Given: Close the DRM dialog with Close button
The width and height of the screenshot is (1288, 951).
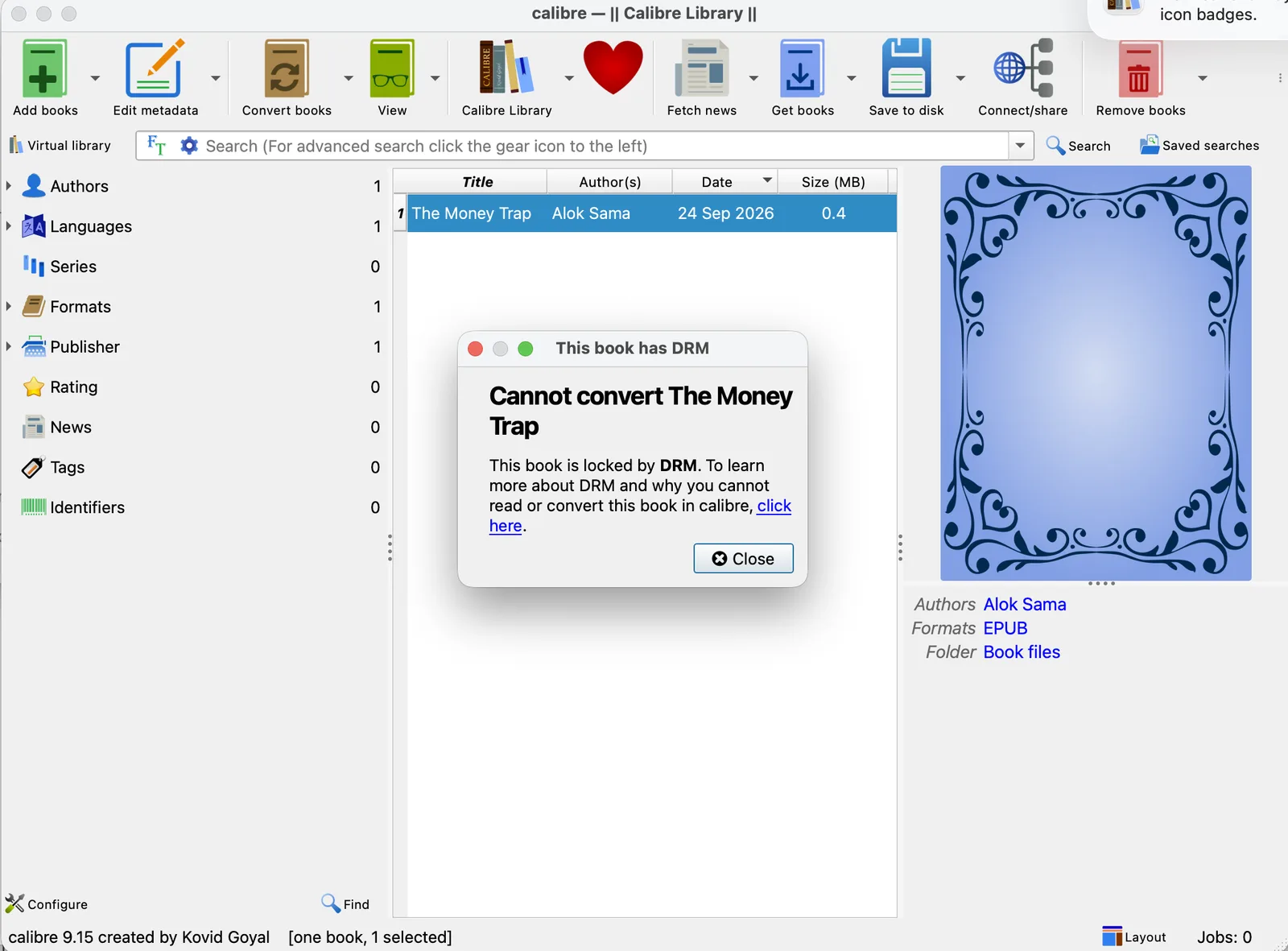Looking at the screenshot, I should 743,559.
